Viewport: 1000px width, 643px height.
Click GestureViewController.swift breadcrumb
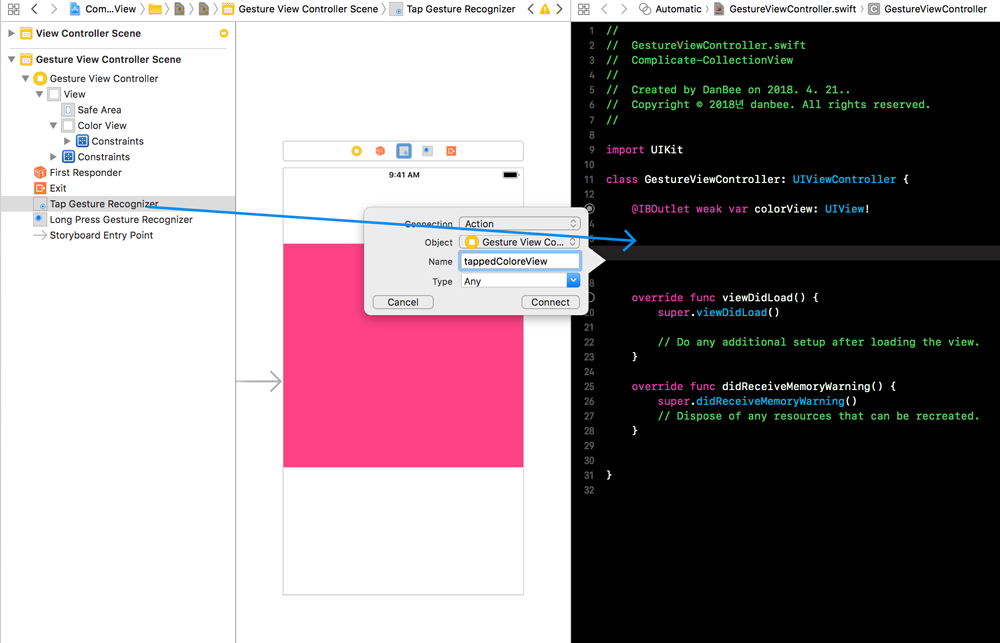tap(785, 9)
